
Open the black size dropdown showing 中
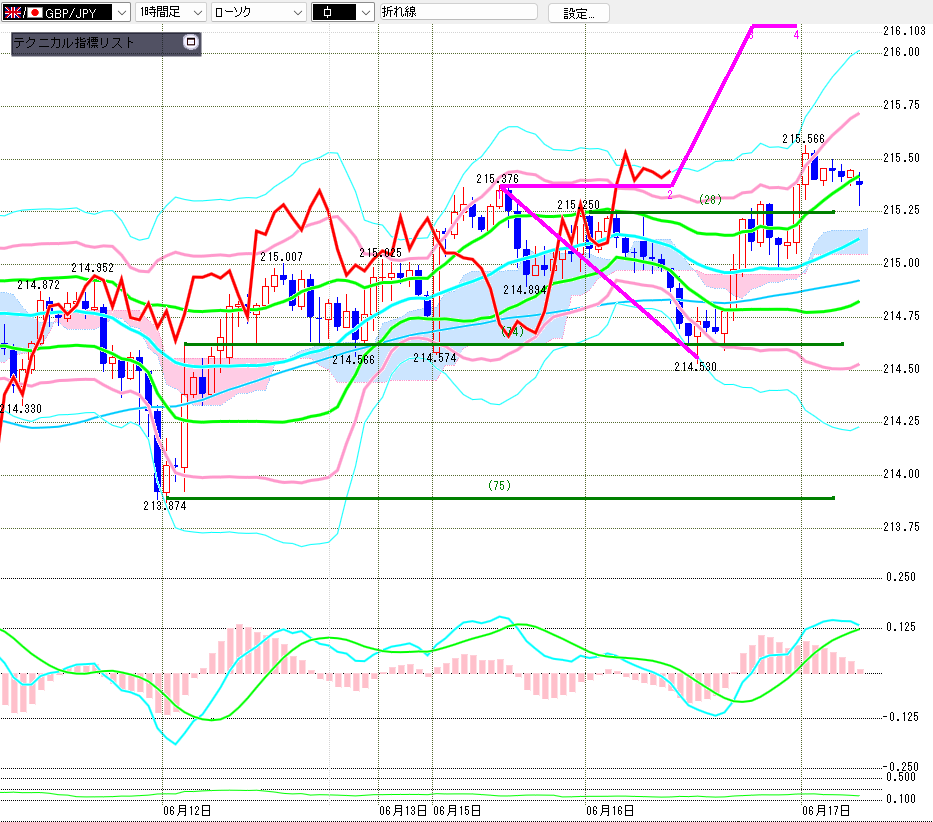pos(343,12)
